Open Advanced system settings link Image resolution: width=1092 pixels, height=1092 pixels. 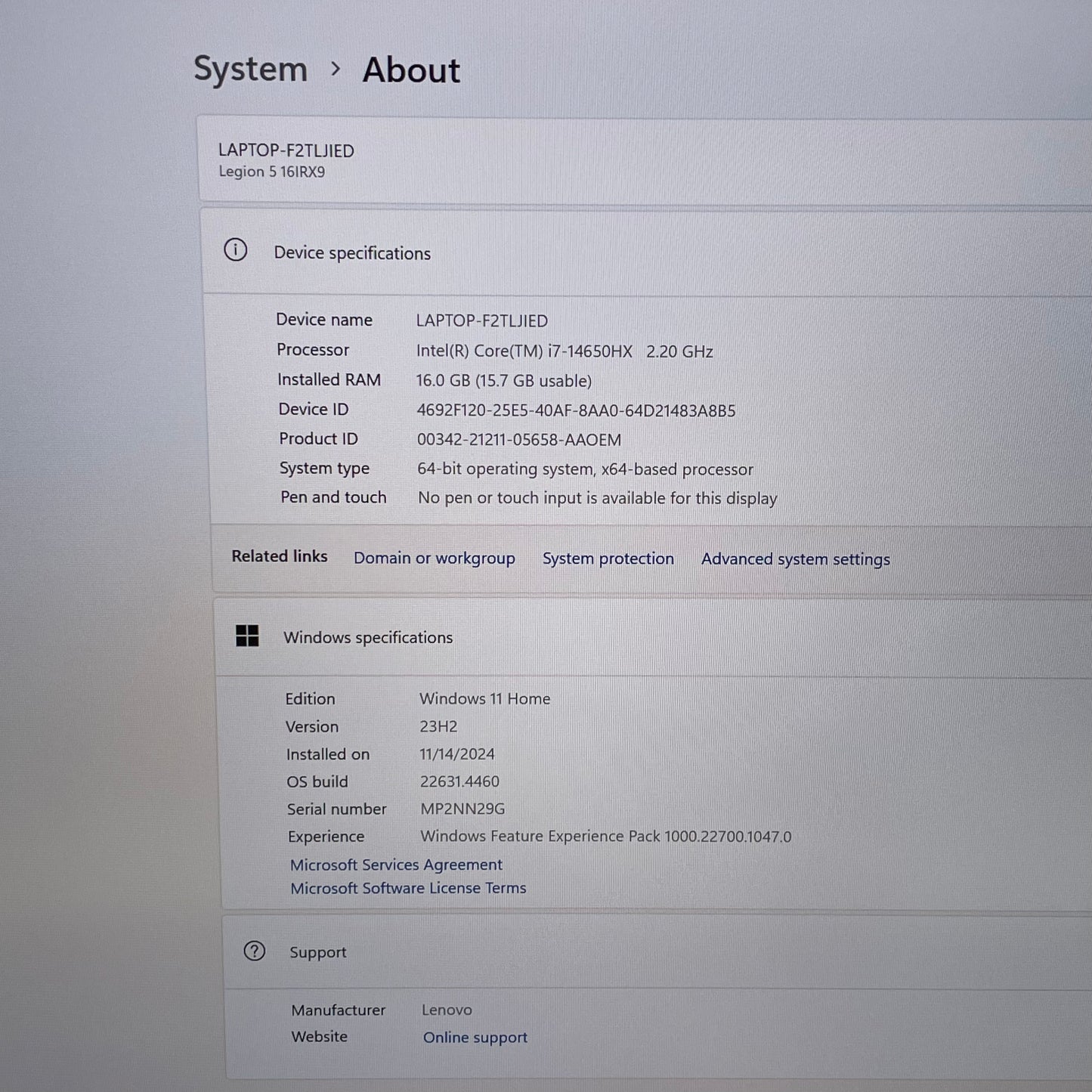point(796,559)
